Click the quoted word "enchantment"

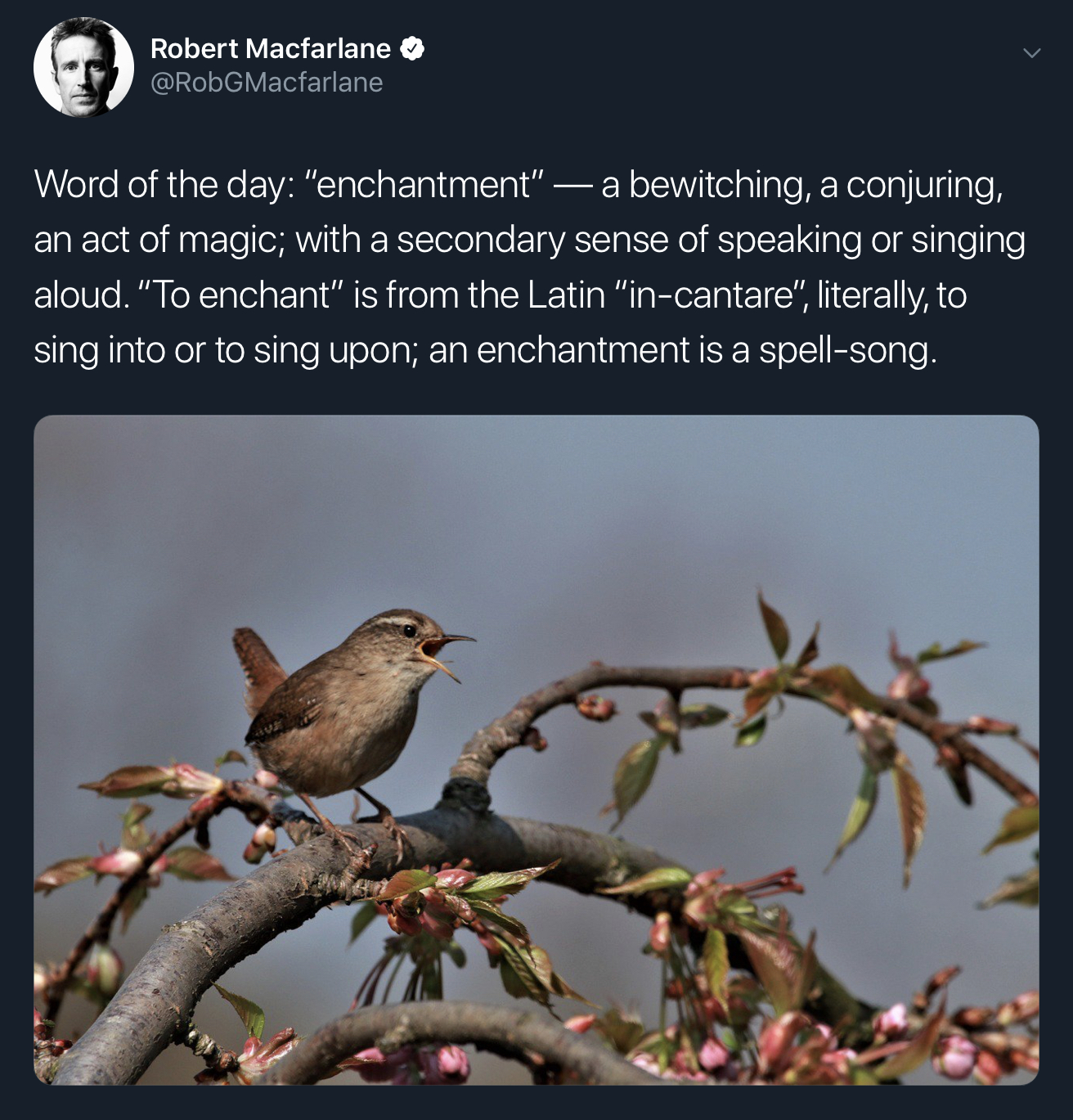coord(424,185)
